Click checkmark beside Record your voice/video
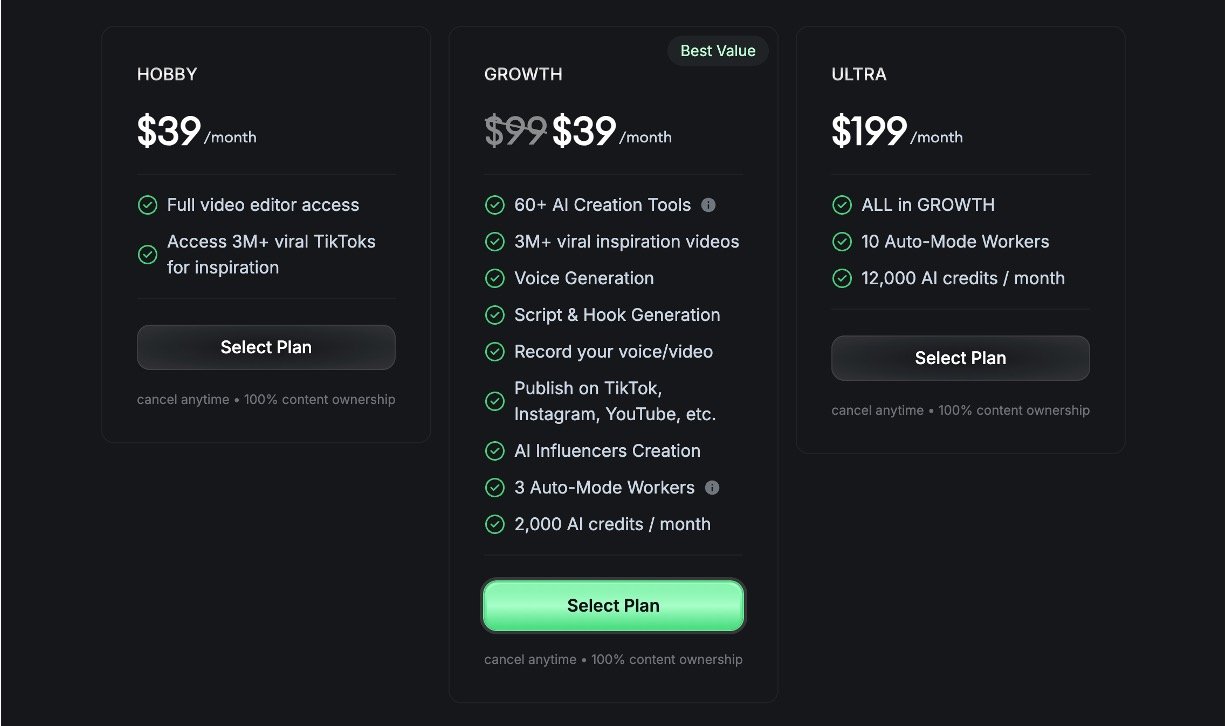1226x726 pixels. pos(494,352)
